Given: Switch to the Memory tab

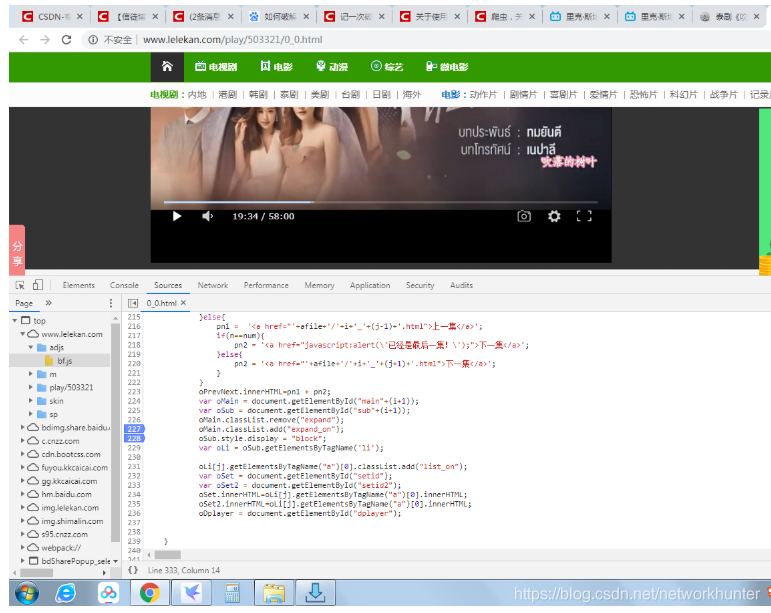Looking at the screenshot, I should 319,285.
